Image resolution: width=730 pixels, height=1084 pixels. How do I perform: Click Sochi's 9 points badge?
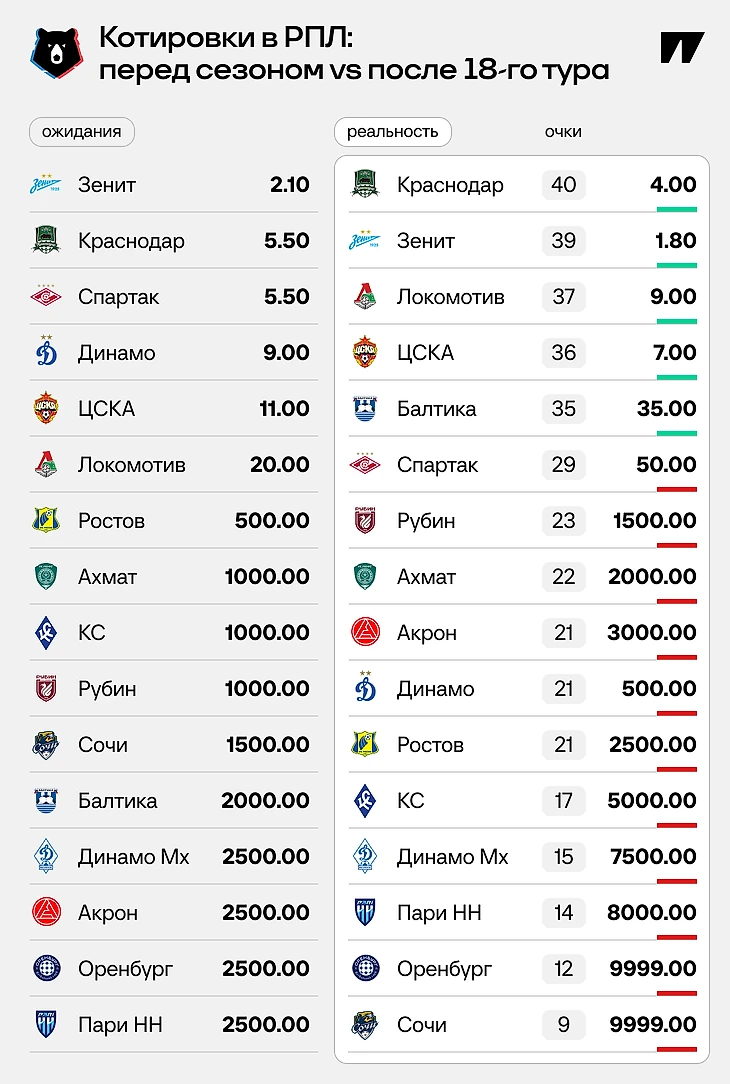point(564,1025)
